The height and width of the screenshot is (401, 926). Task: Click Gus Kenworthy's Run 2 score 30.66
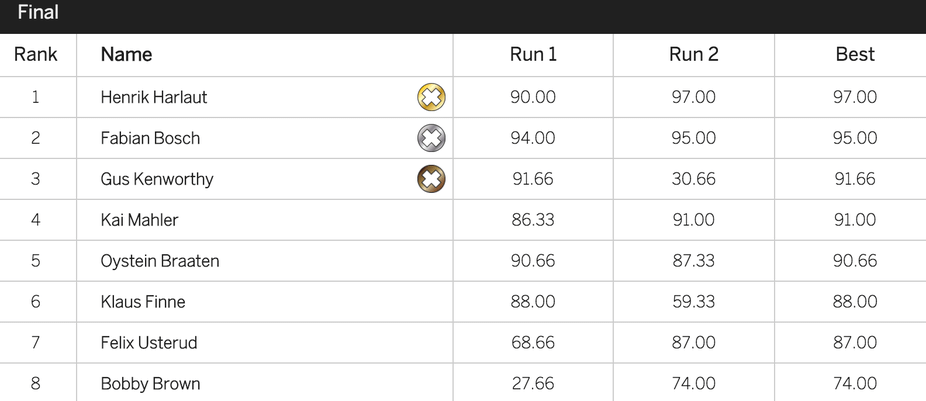point(693,179)
